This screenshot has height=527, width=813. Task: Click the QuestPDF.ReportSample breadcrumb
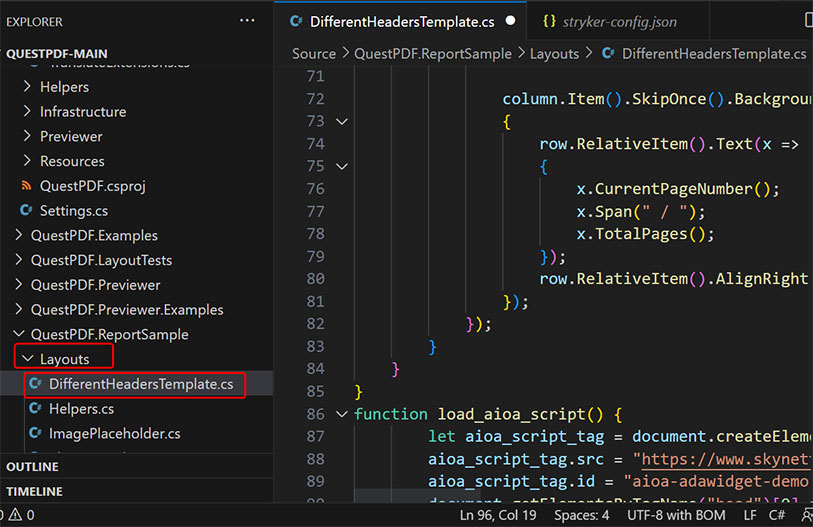[x=432, y=54]
